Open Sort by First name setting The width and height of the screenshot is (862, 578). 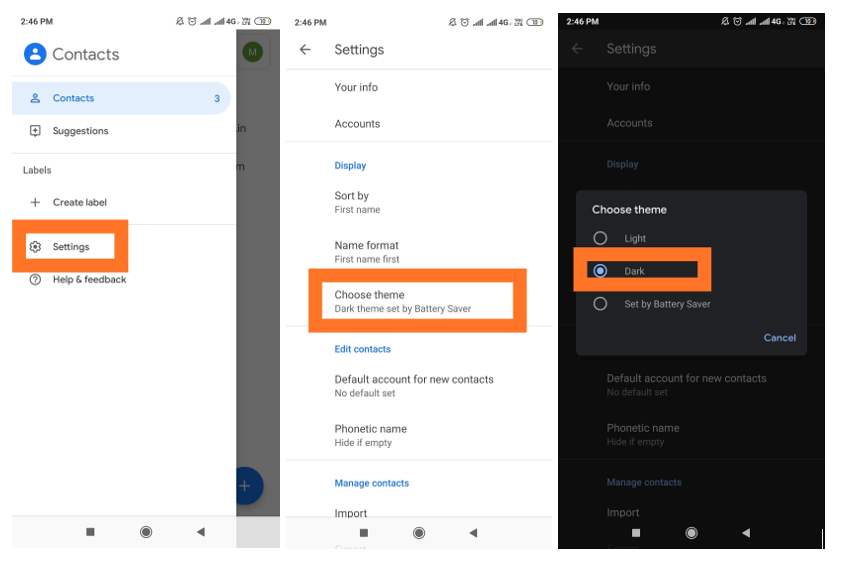pyautogui.click(x=418, y=202)
